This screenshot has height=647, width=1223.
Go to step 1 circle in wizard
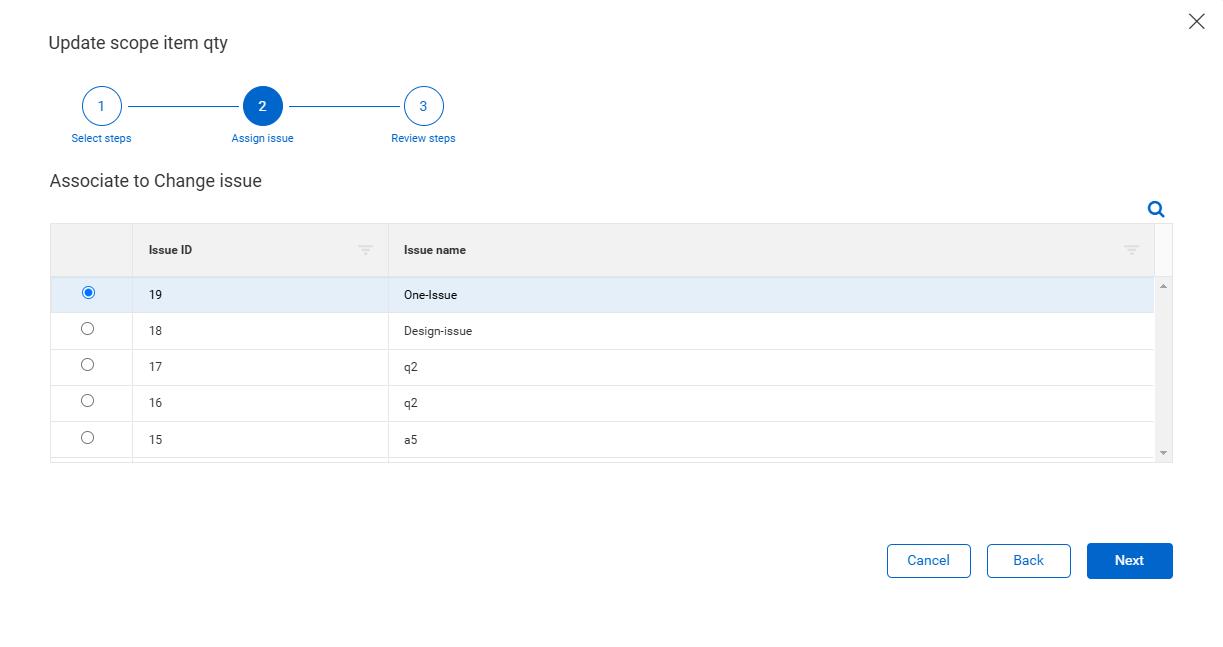tap(101, 106)
